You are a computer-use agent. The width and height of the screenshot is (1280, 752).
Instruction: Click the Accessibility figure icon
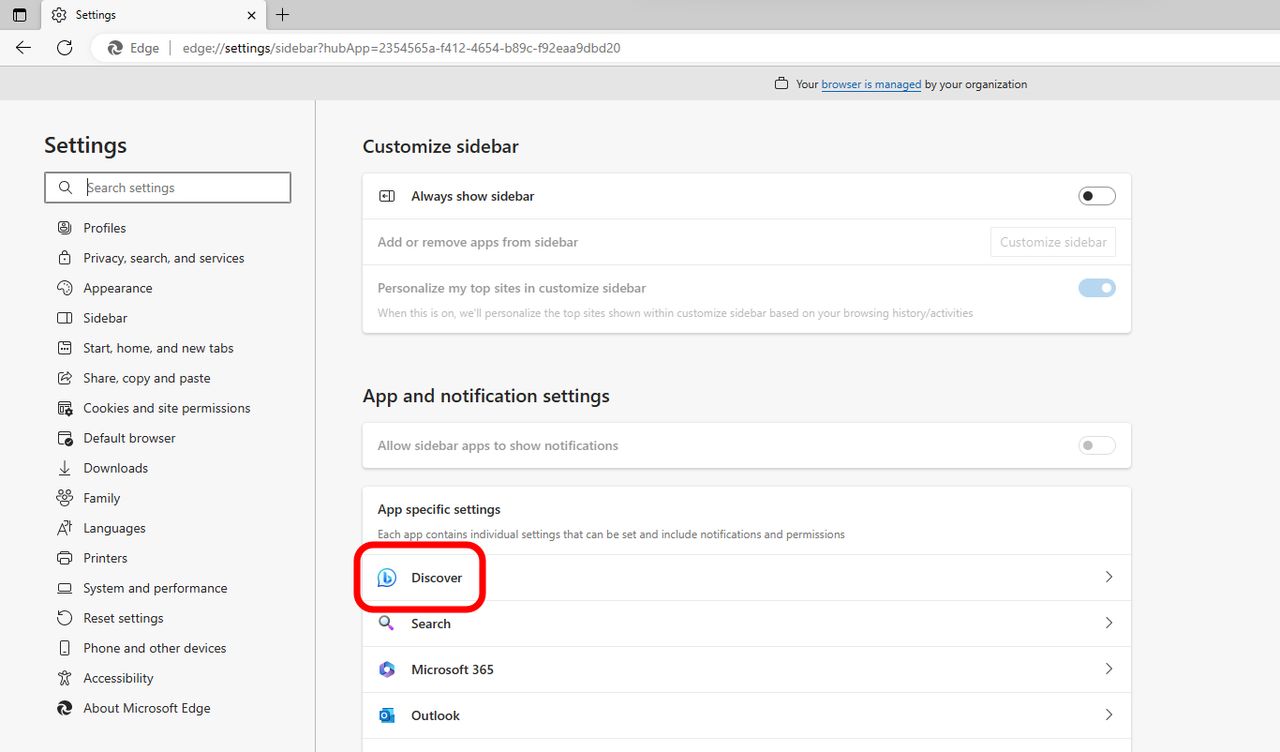coord(65,678)
